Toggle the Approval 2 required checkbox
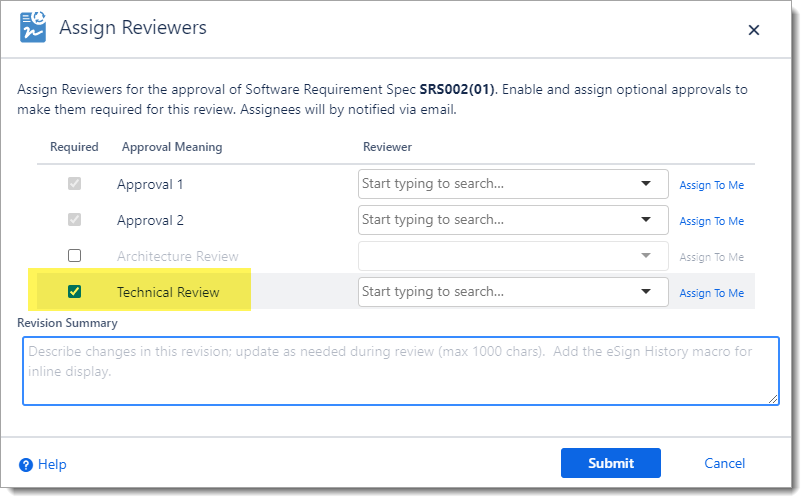Viewport: 807px width, 503px height. point(74,220)
